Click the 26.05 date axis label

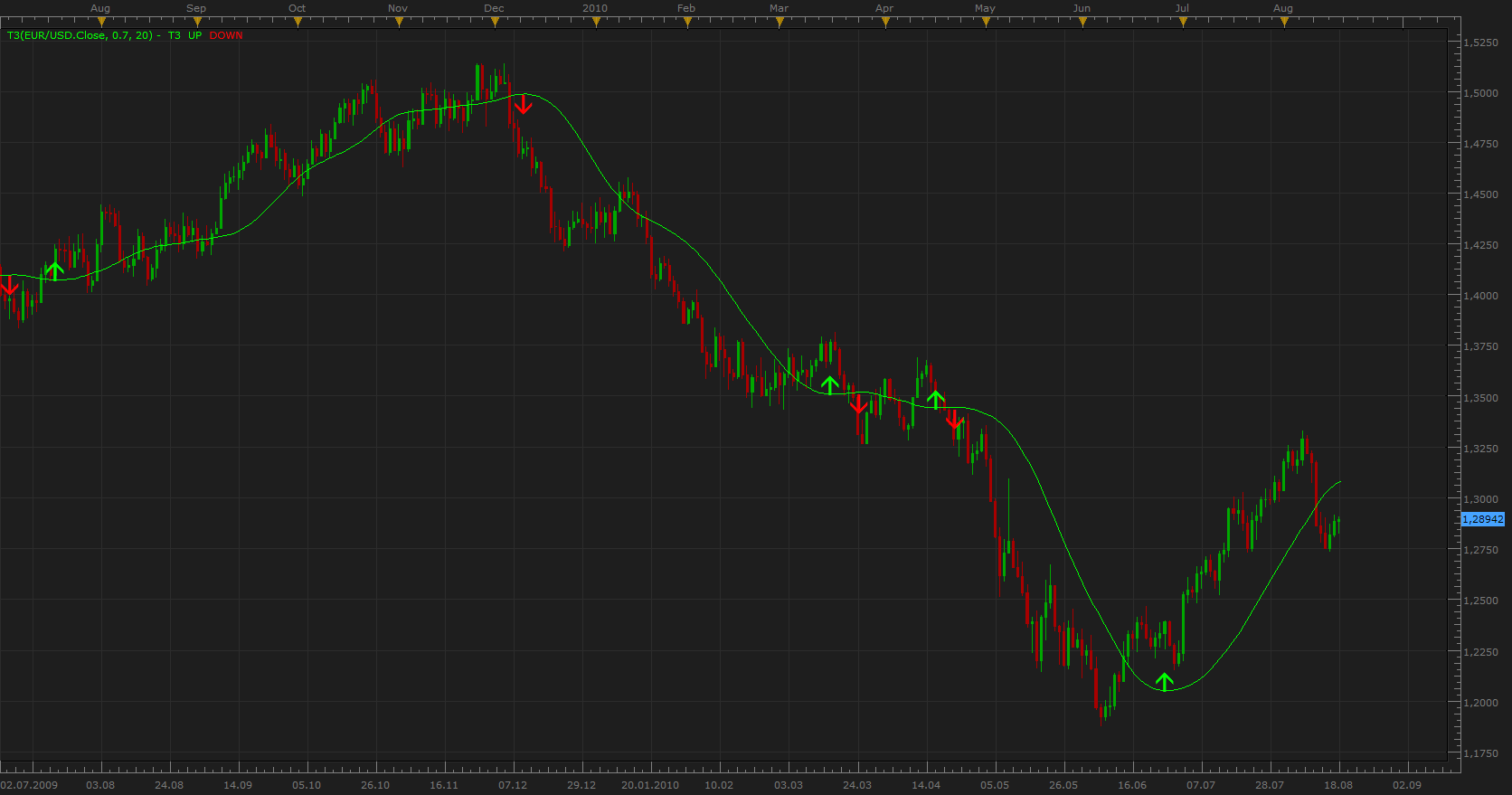point(1063,785)
